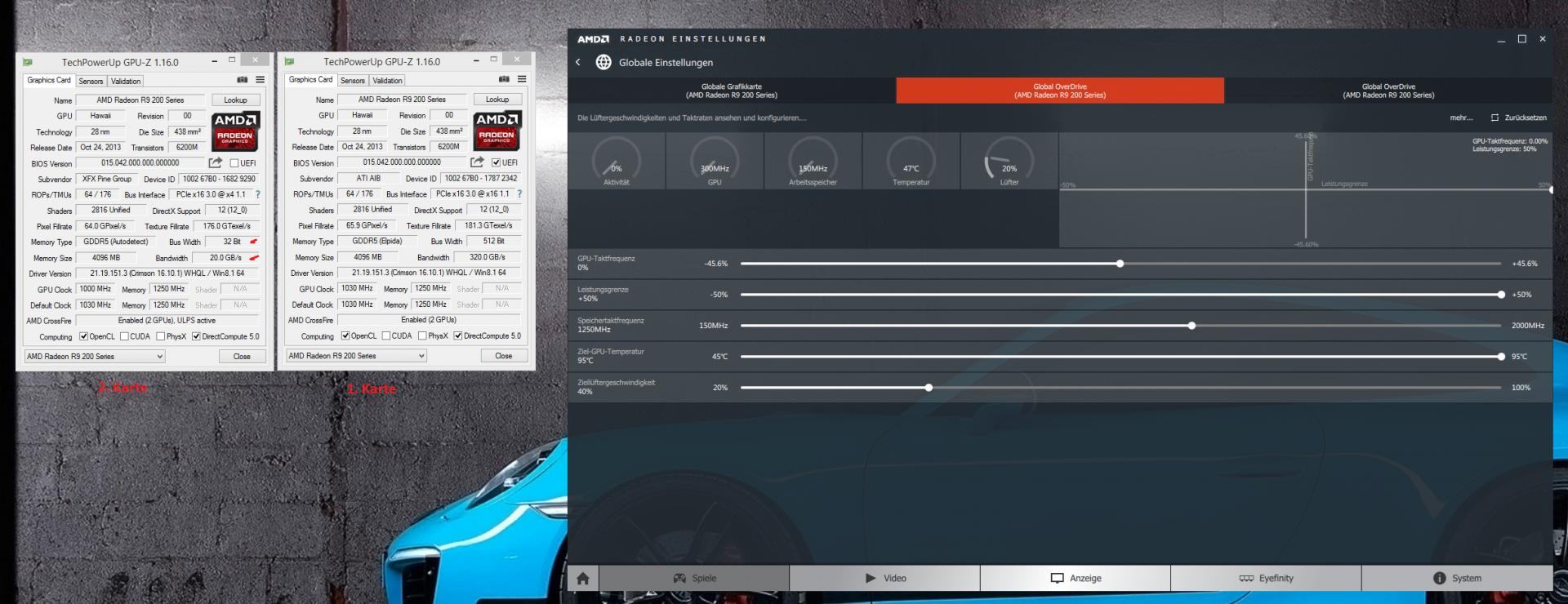The width and height of the screenshot is (1568, 604).
Task: Toggle UEFI checkbox in XFX GPU-Z window
Action: [234, 163]
